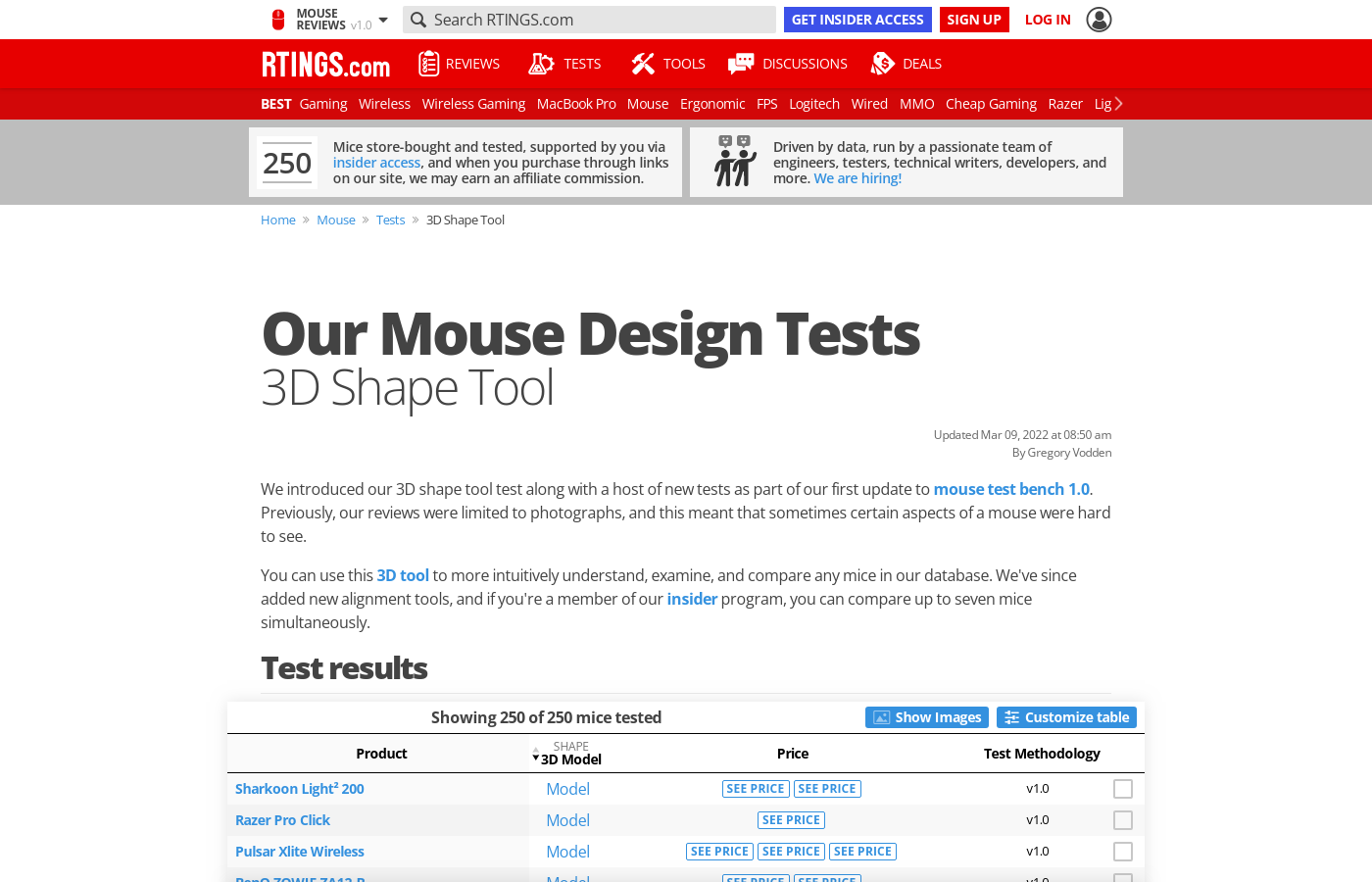The image size is (1372, 882).
Task: Click the Show Images button
Action: (927, 717)
